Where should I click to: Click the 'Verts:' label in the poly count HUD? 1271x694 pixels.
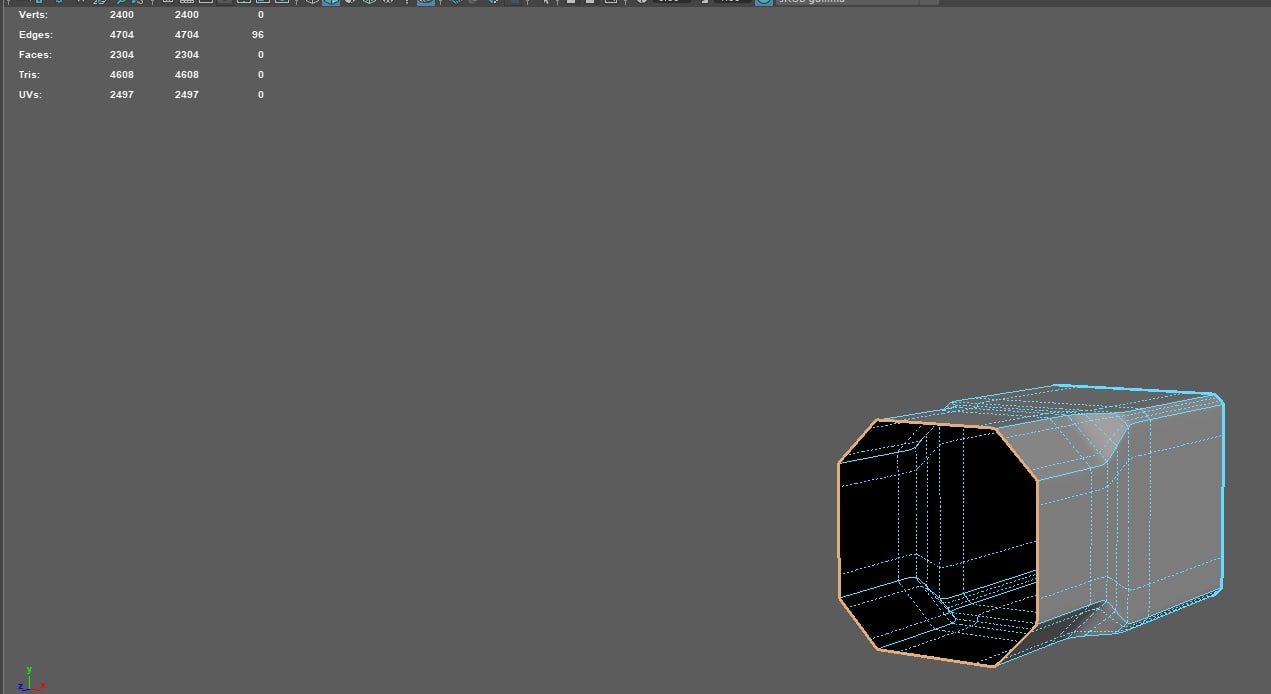click(33, 15)
